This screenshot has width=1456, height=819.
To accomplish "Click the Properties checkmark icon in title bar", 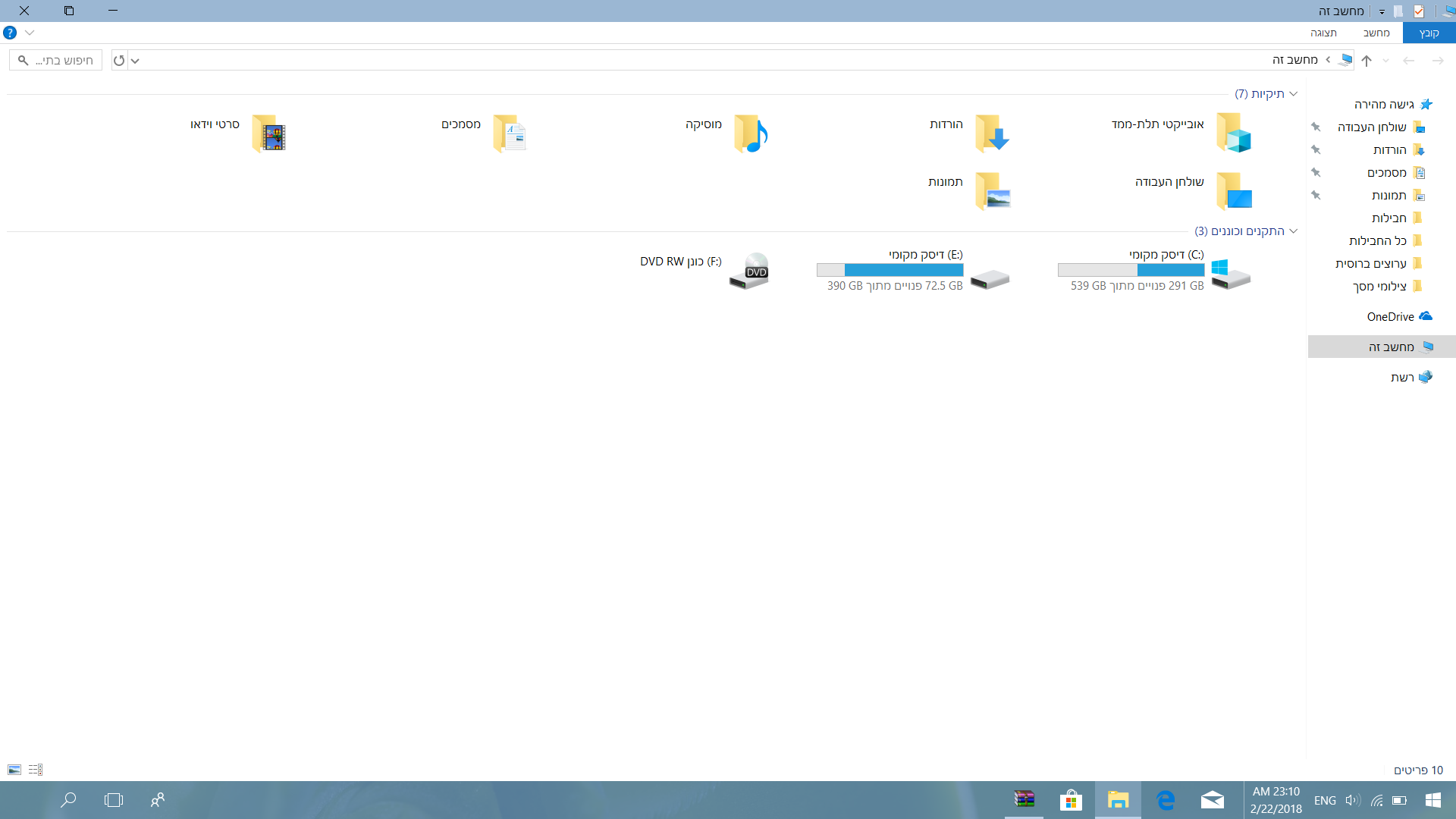I will pos(1419,11).
